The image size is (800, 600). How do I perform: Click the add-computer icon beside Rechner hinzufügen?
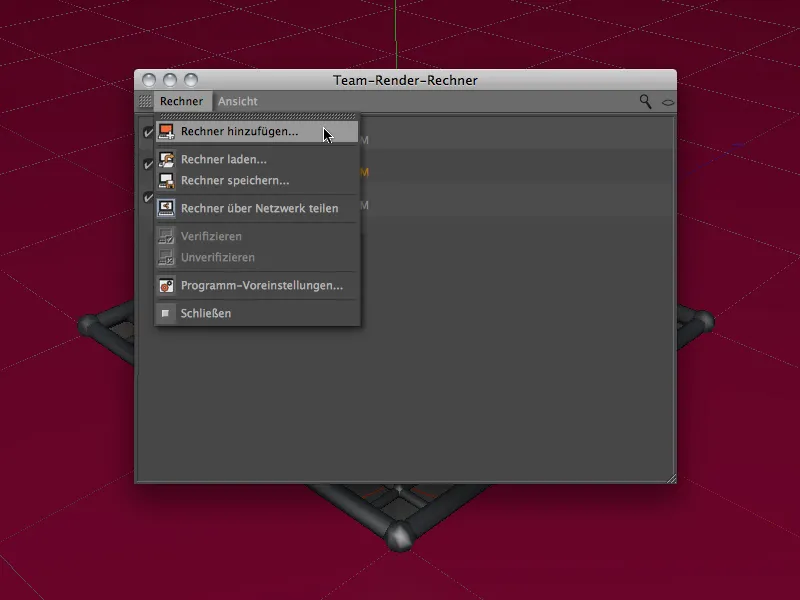(166, 132)
